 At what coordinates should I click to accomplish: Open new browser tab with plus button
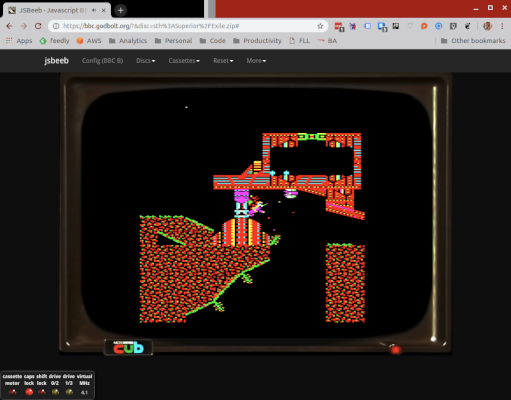[x=120, y=10]
